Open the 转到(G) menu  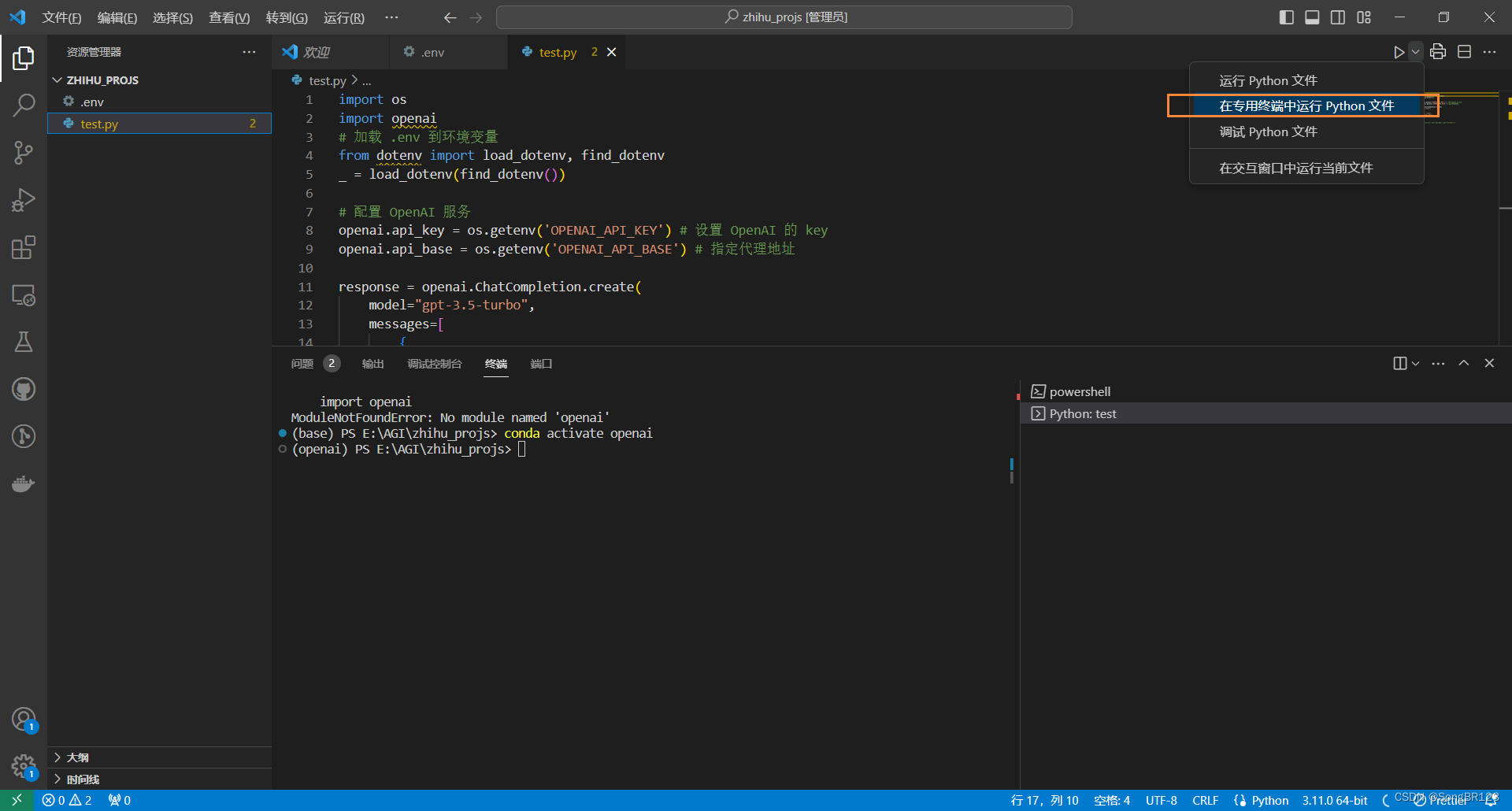click(x=287, y=17)
